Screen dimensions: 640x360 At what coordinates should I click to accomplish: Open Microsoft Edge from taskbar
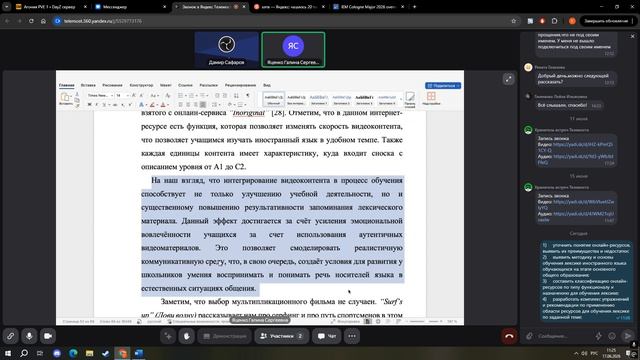click(x=73, y=353)
